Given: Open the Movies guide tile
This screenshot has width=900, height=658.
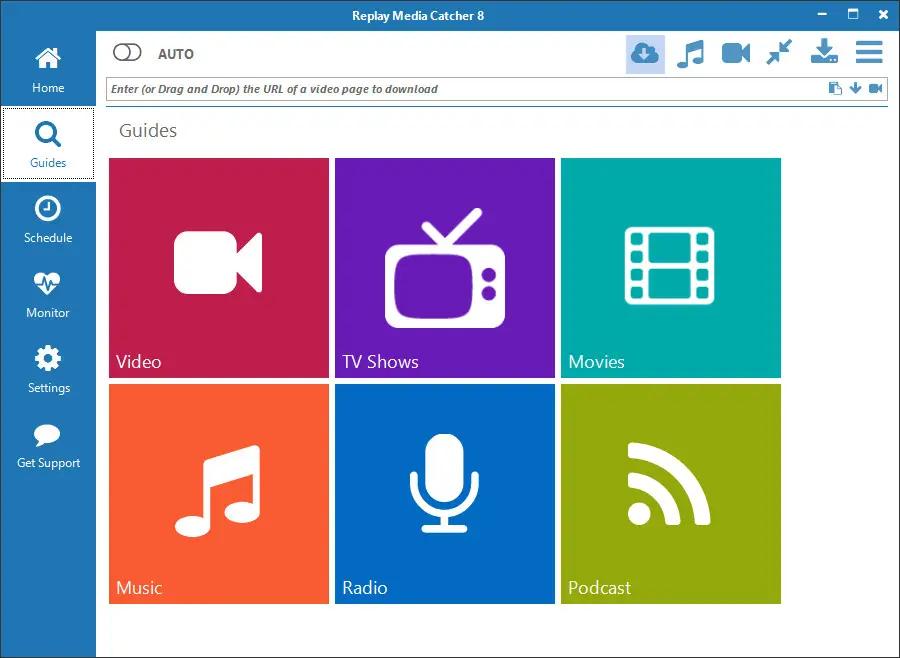Looking at the screenshot, I should pyautogui.click(x=671, y=268).
